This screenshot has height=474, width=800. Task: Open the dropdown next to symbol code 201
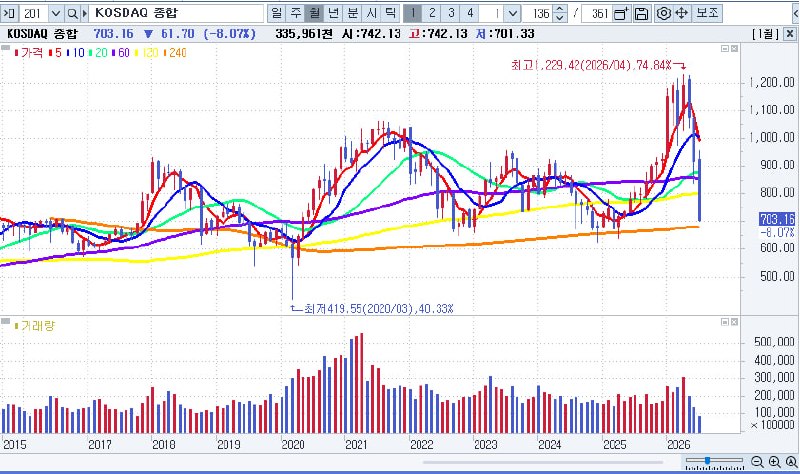point(56,13)
